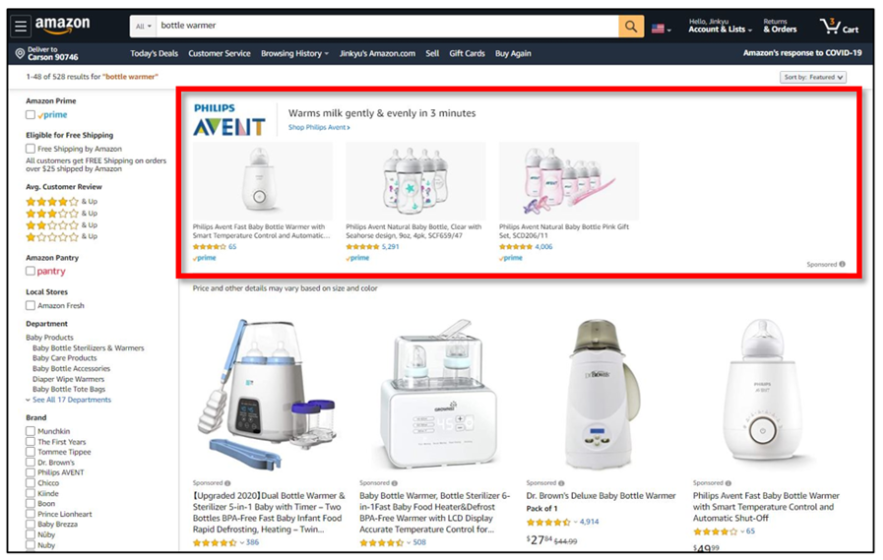Open the All departments search dropdown

[x=143, y=26]
